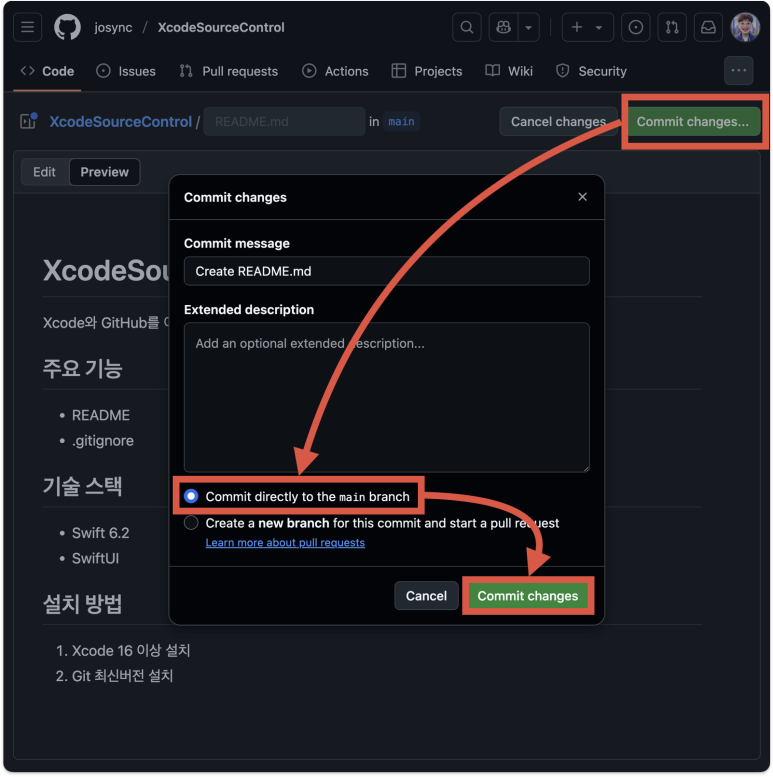Confirm with dialog Commit changes button
The image size is (773, 777).
pyautogui.click(x=528, y=596)
